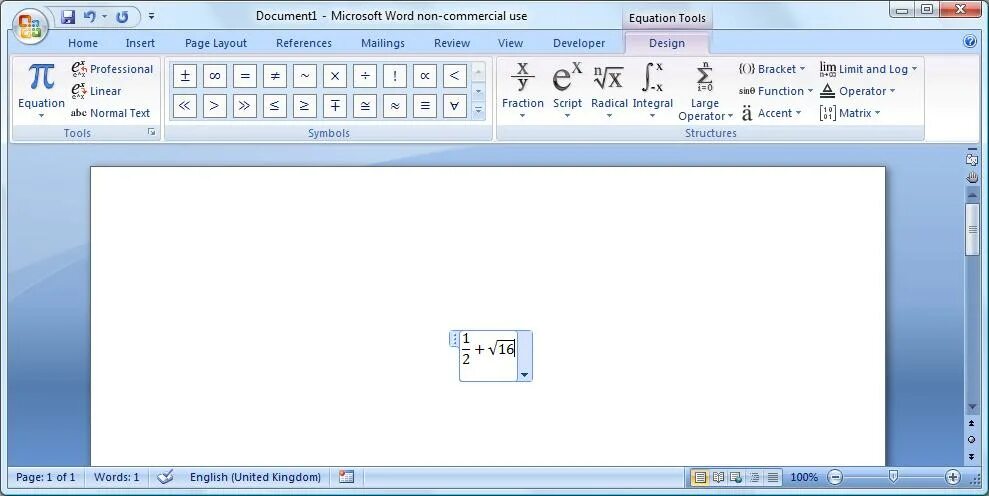The image size is (989, 496).
Task: Click the symbols gallery down arrow
Action: click(x=478, y=91)
